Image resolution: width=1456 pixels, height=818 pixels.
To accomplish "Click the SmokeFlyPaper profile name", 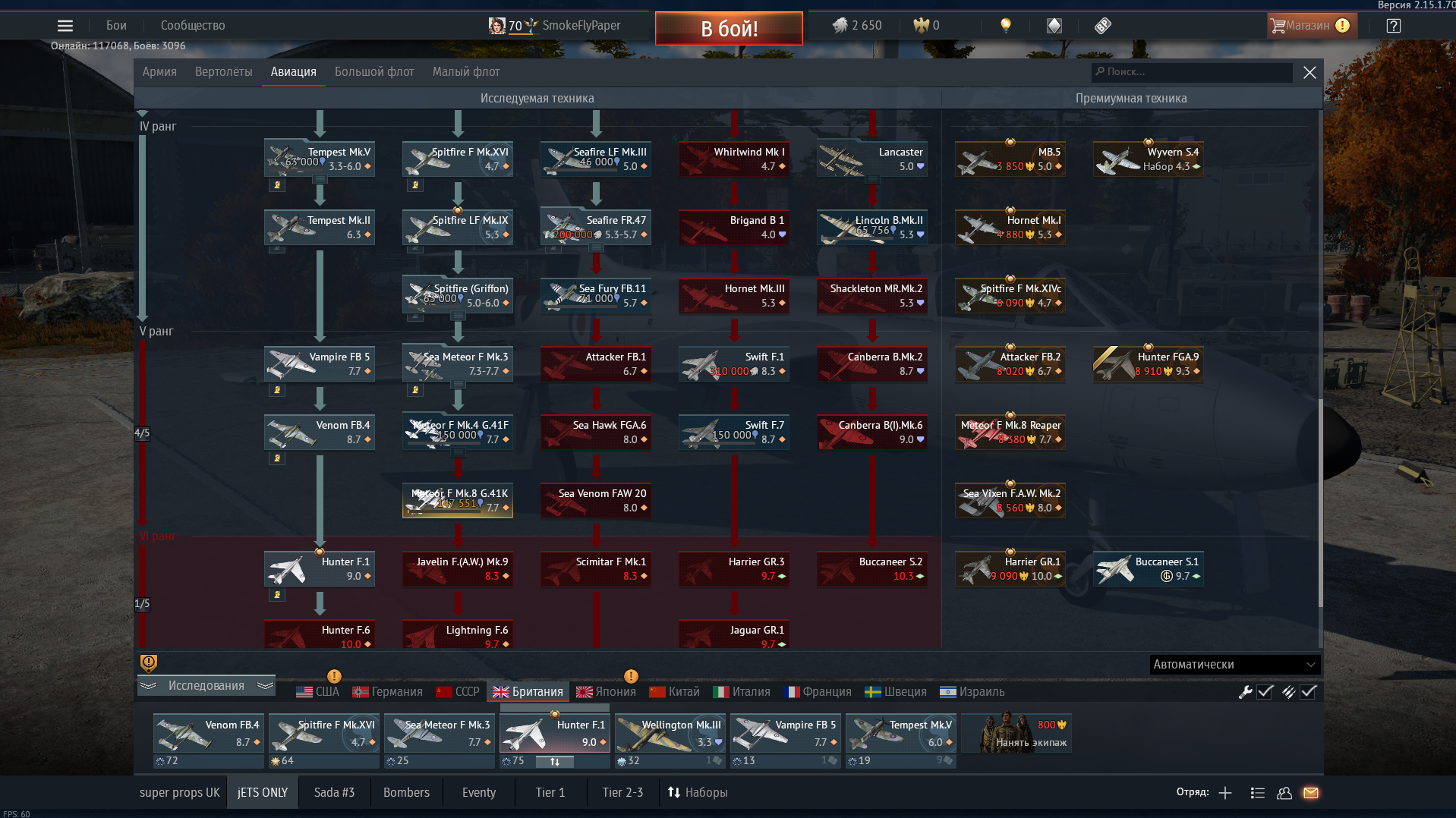I will point(581,26).
